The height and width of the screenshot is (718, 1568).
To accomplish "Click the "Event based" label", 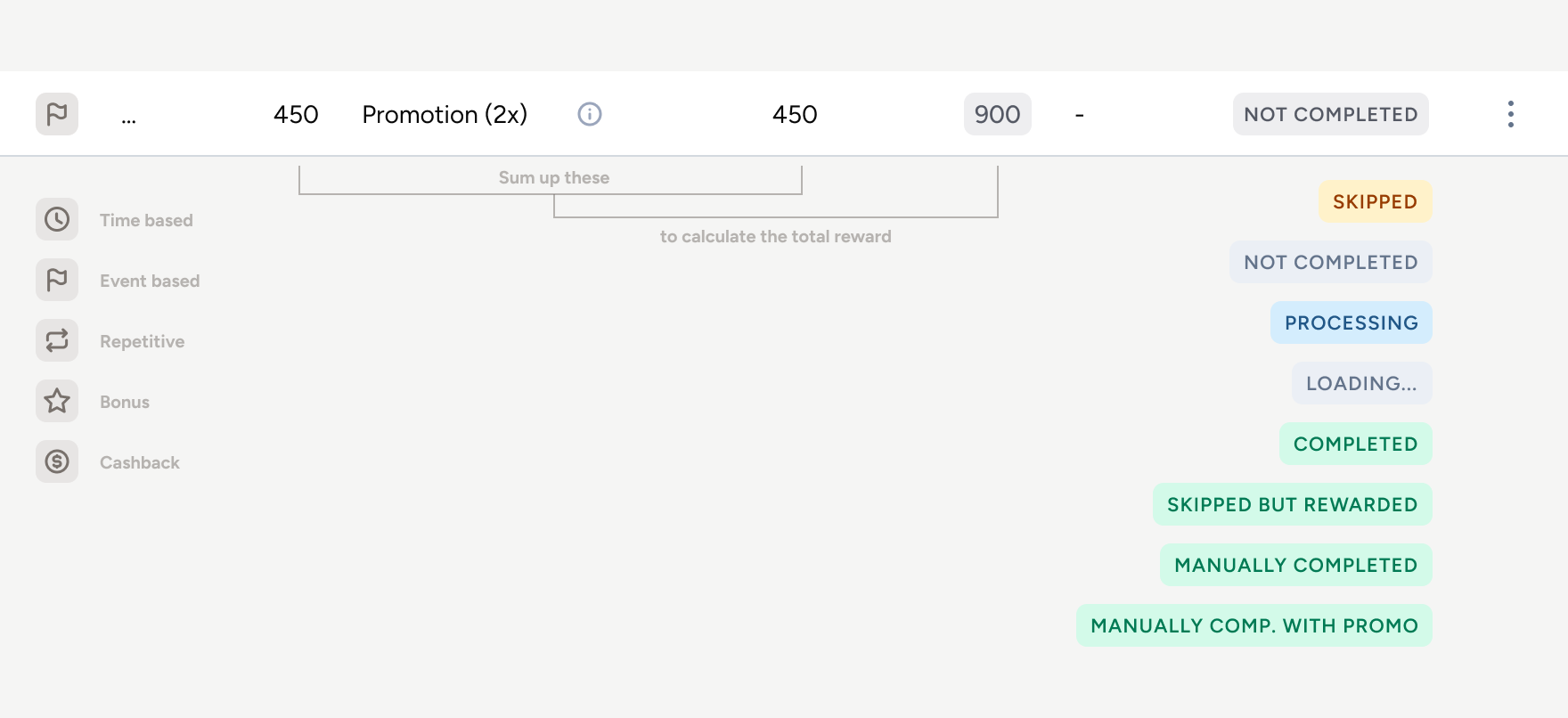I will (x=150, y=281).
